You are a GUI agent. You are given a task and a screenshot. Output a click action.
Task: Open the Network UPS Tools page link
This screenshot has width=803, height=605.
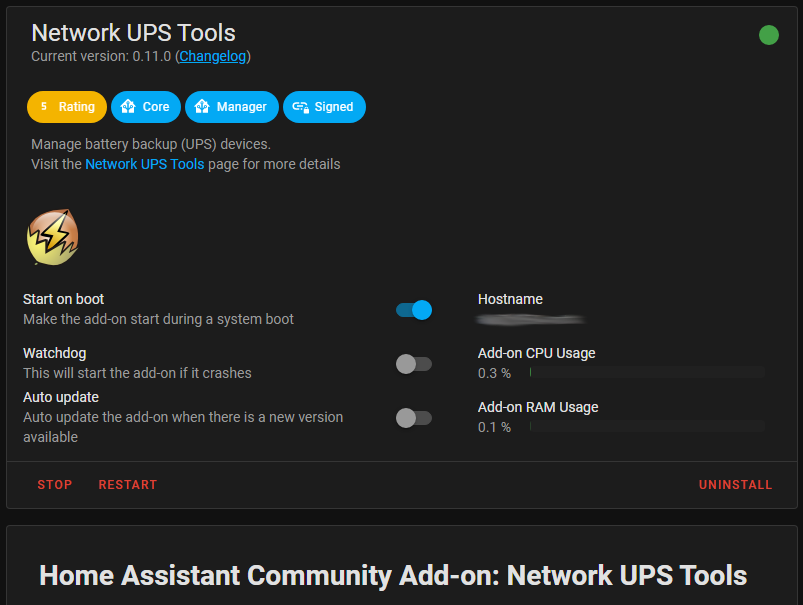pyautogui.click(x=144, y=164)
